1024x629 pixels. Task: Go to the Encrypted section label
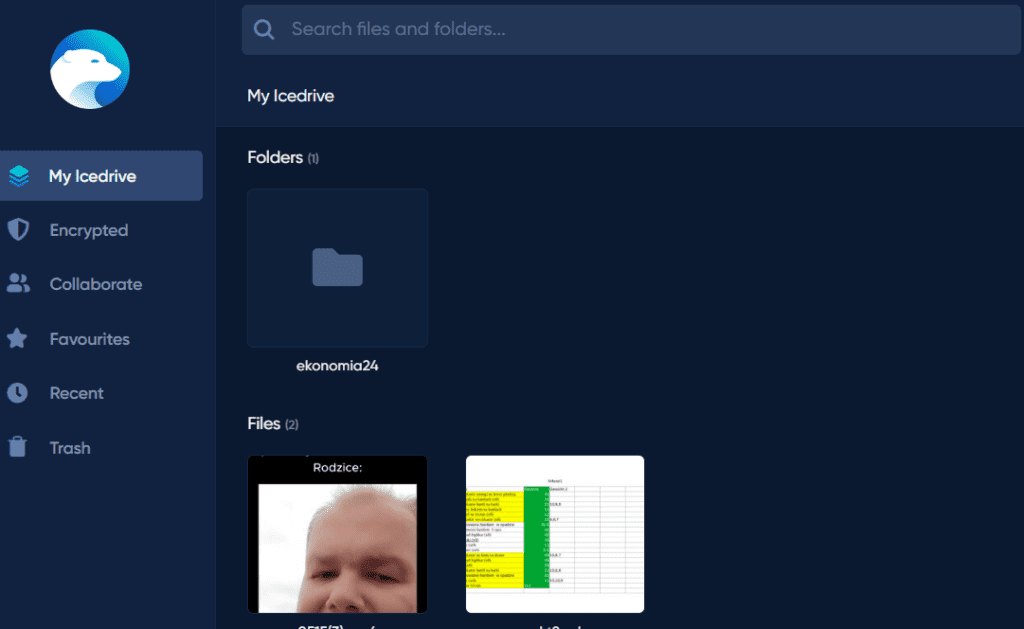(89, 230)
